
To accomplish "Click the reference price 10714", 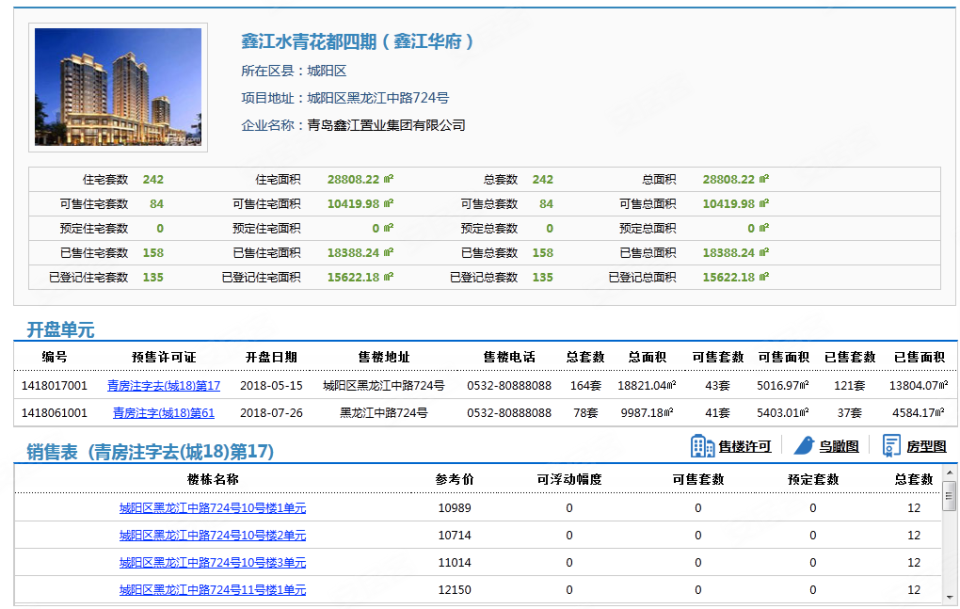I will point(454,536).
